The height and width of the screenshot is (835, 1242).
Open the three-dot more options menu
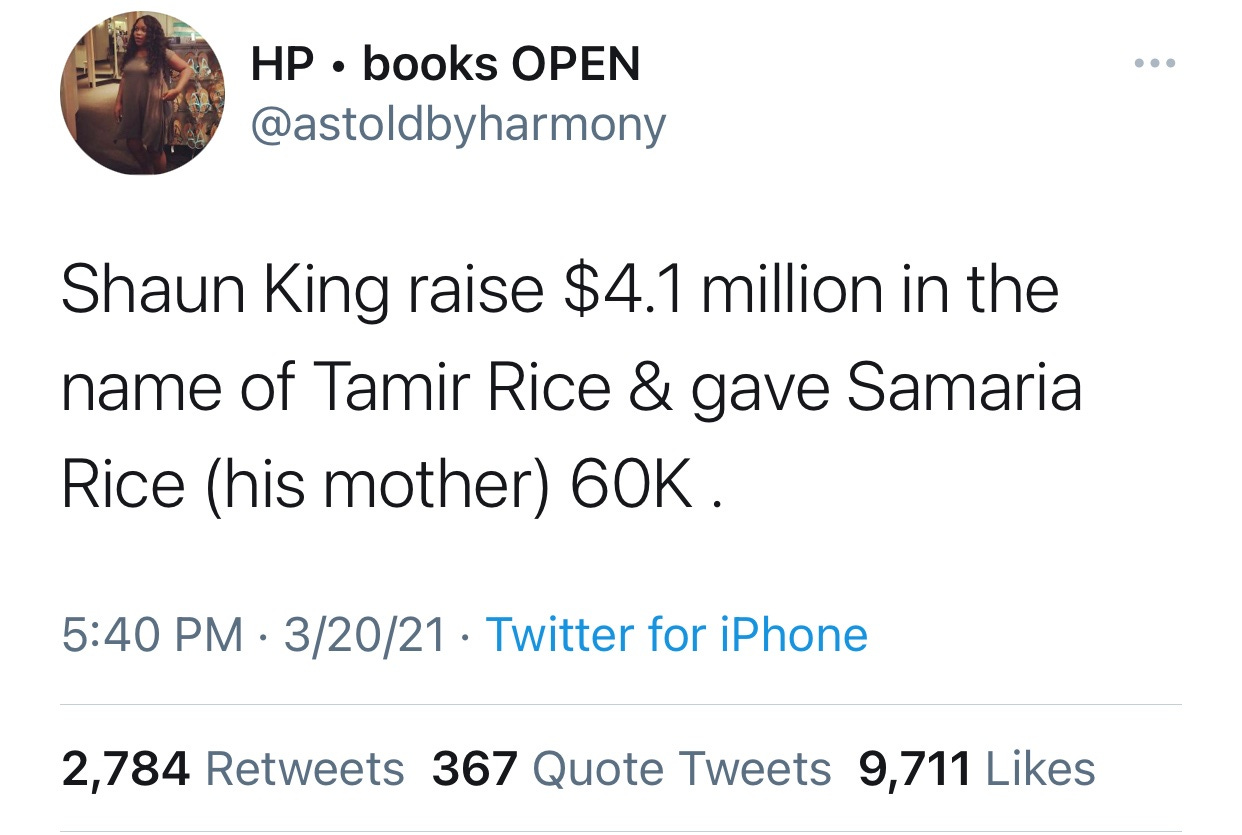click(x=1157, y=65)
